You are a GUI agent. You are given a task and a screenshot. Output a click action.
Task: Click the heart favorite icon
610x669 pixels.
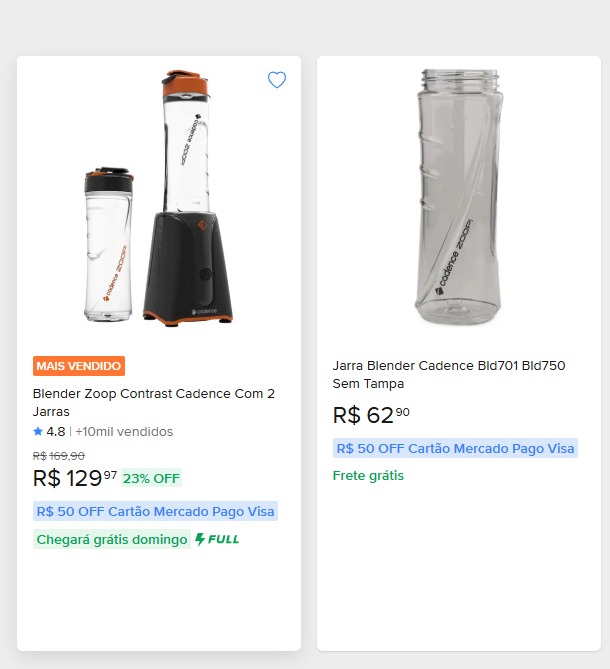click(277, 80)
